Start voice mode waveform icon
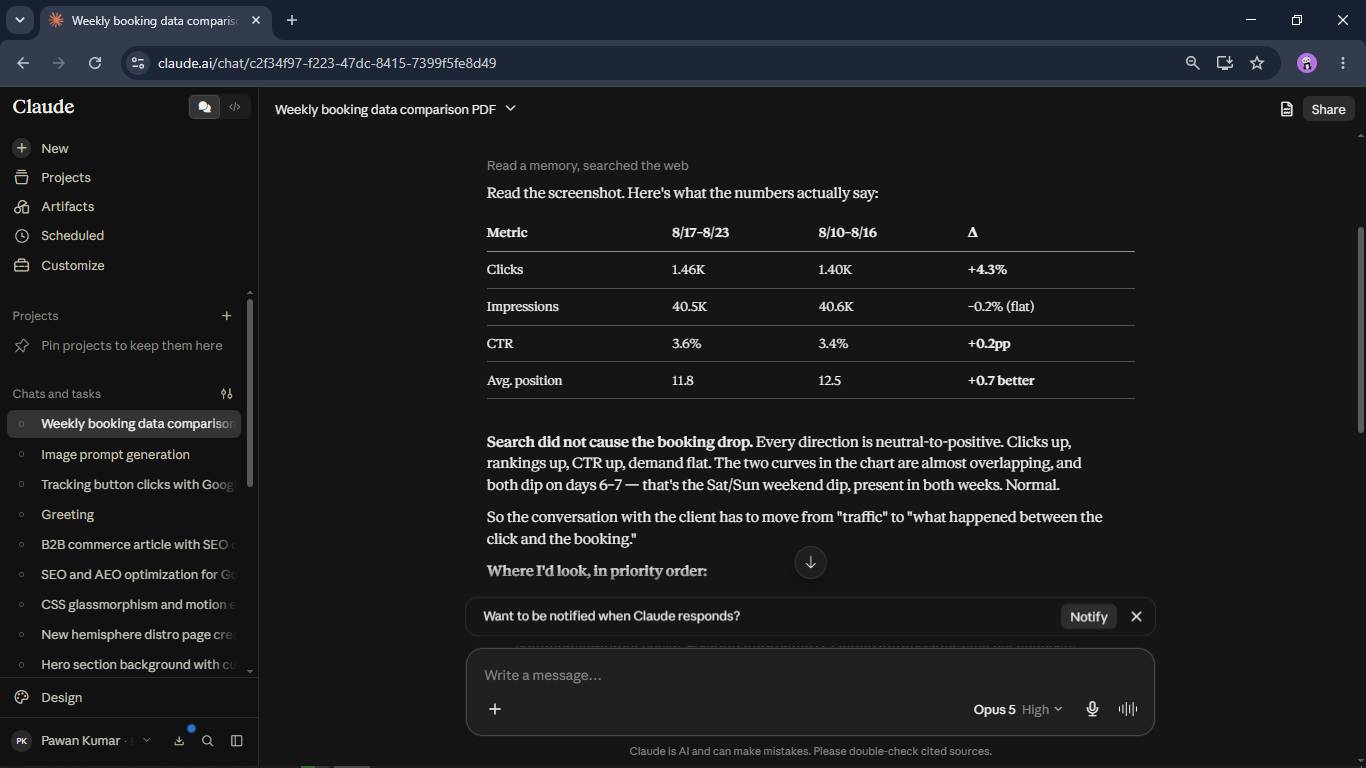Viewport: 1366px width, 768px height. (x=1128, y=709)
